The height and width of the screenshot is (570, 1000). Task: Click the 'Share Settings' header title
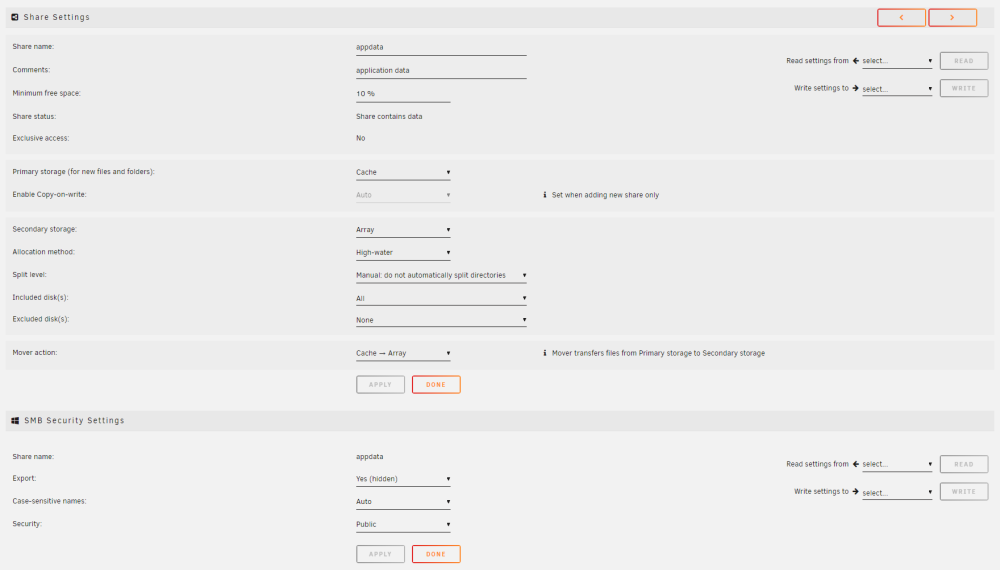click(57, 17)
